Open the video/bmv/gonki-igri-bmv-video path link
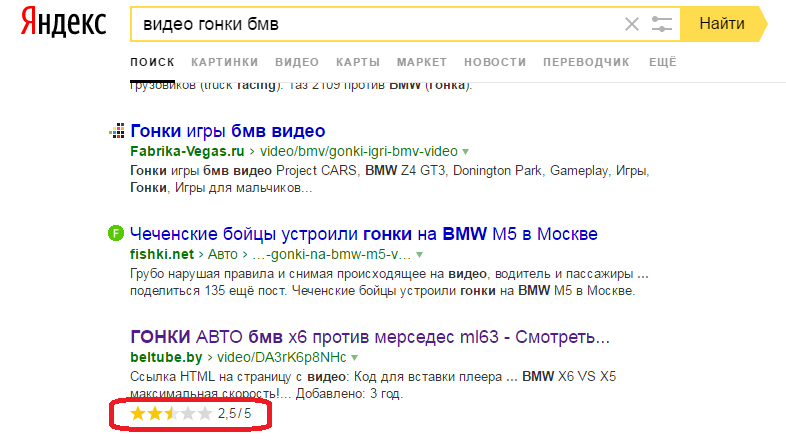The image size is (786, 445). pyautogui.click(x=358, y=151)
